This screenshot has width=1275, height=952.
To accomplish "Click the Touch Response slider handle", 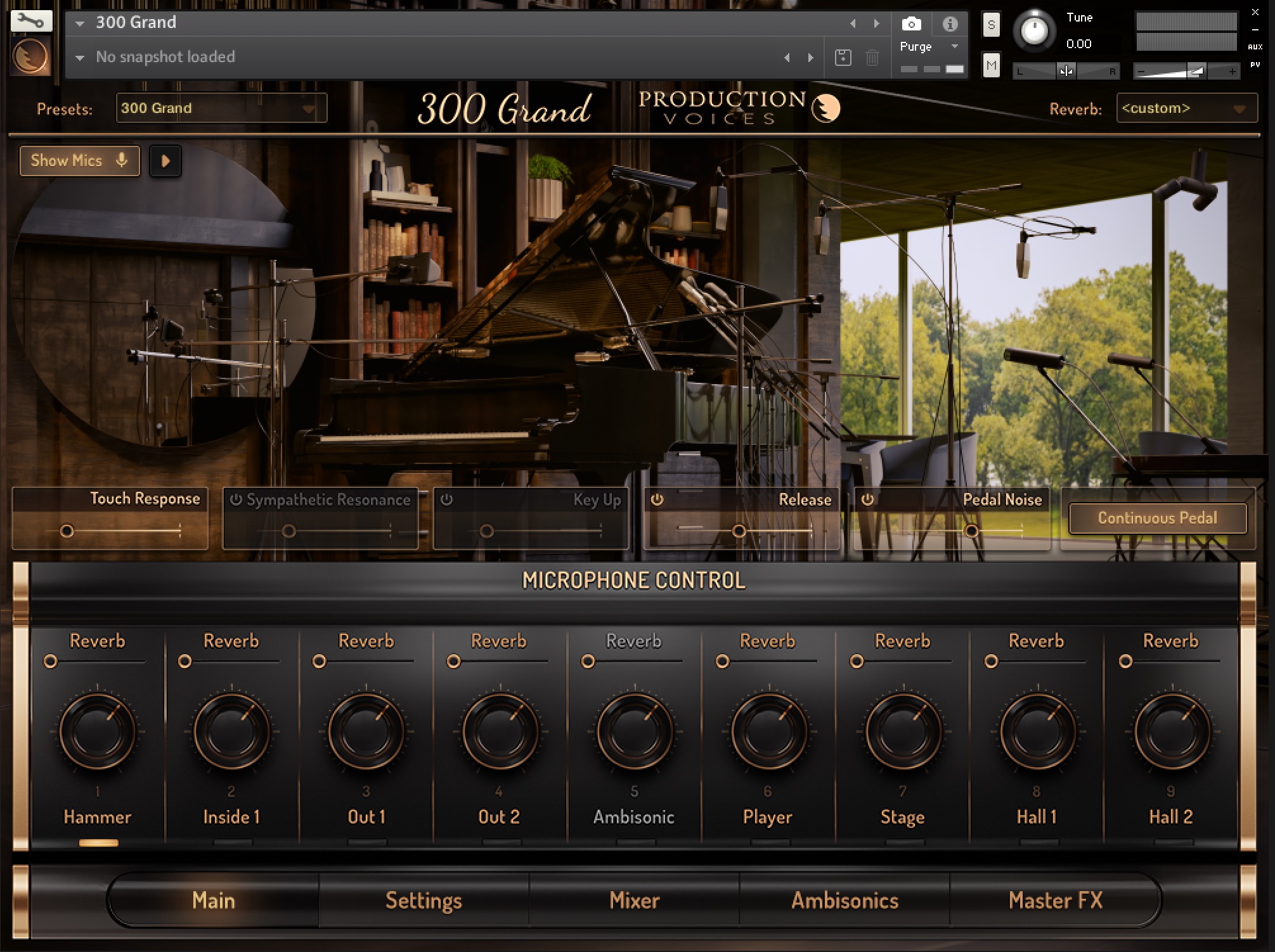I will pos(67,531).
